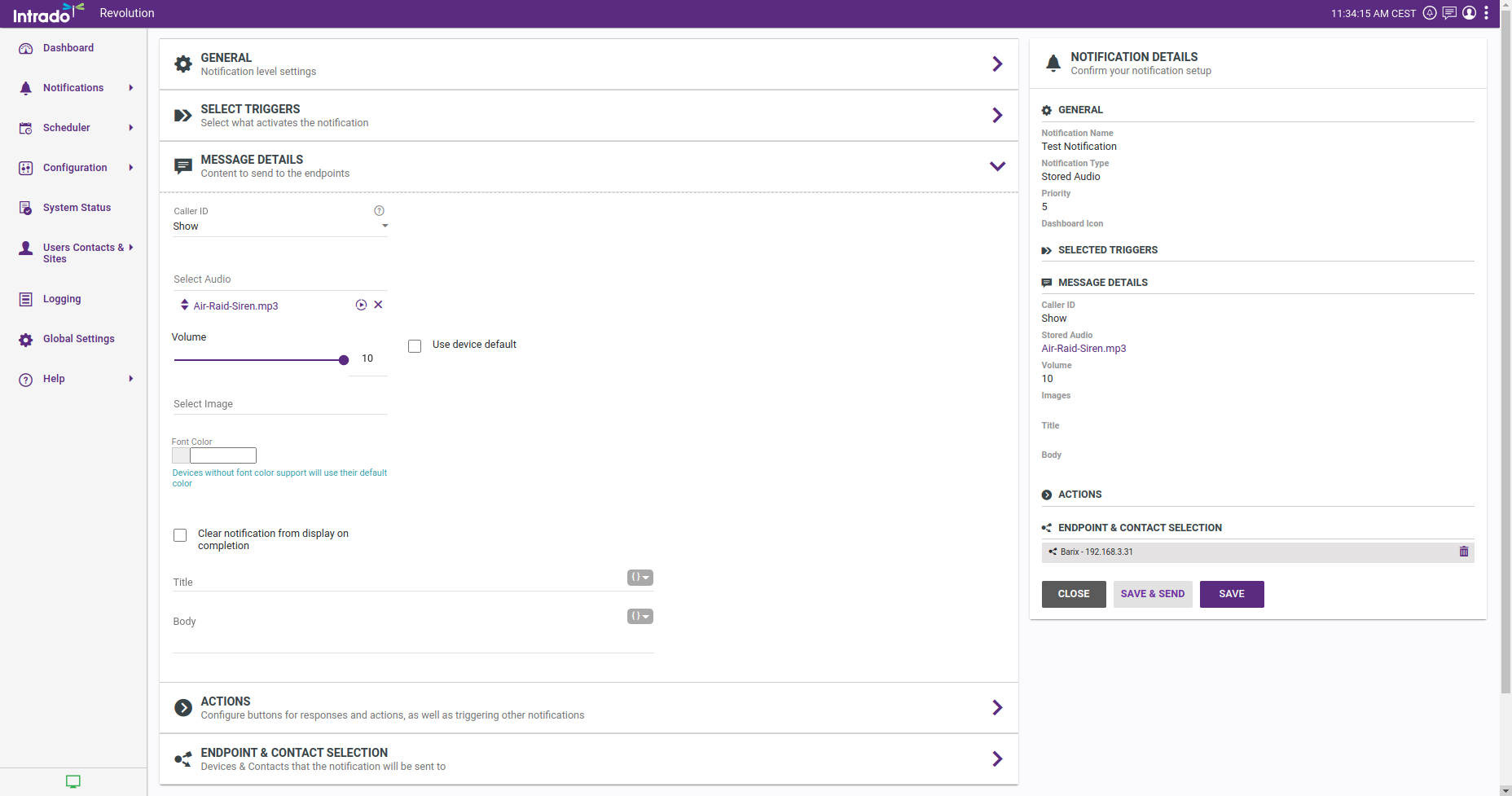Click the Save & Send button

[1152, 594]
